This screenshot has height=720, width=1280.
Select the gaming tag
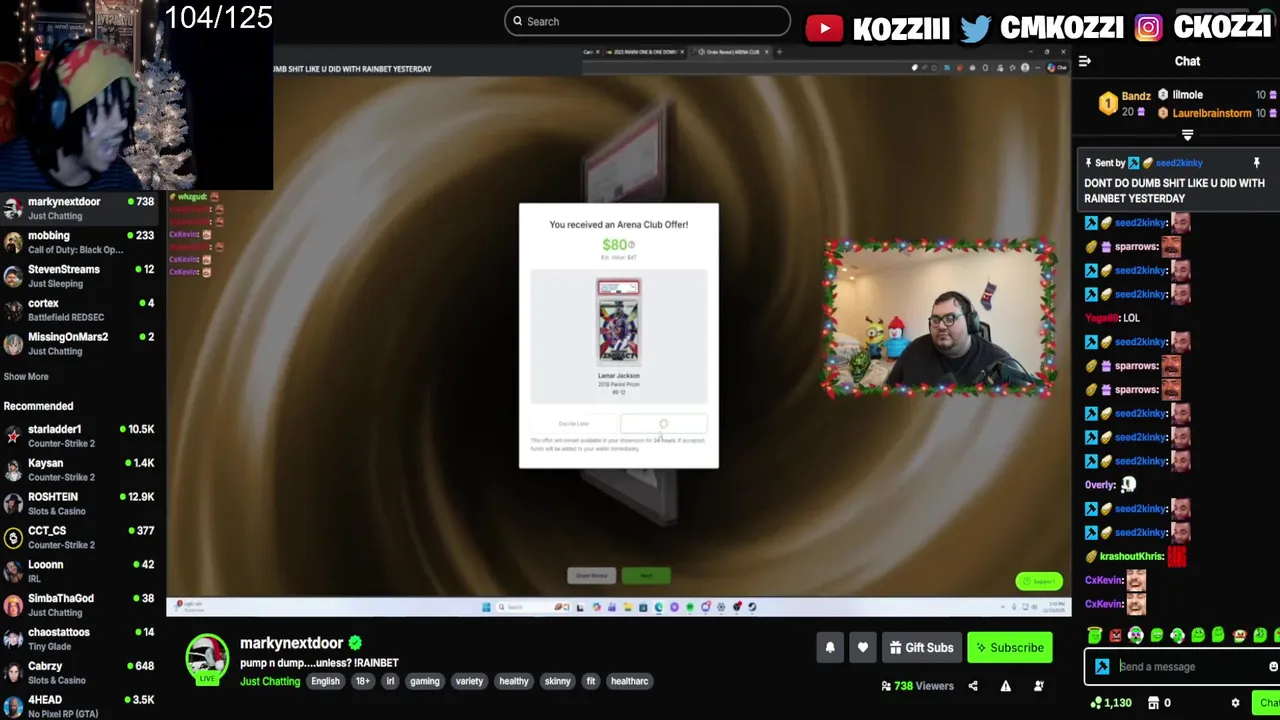[x=424, y=682]
